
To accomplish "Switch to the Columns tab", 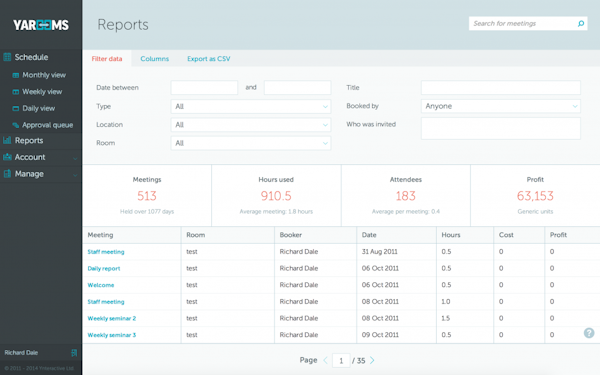I will [x=155, y=59].
